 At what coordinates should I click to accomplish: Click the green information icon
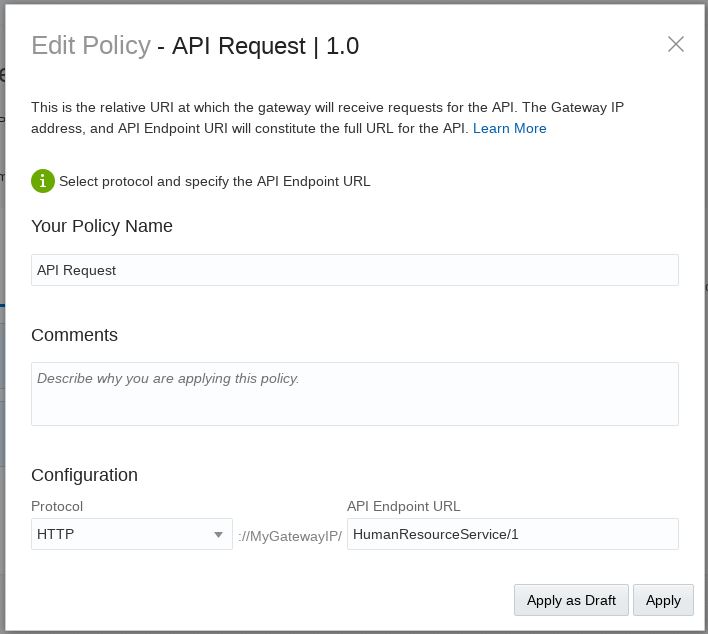pyautogui.click(x=42, y=181)
